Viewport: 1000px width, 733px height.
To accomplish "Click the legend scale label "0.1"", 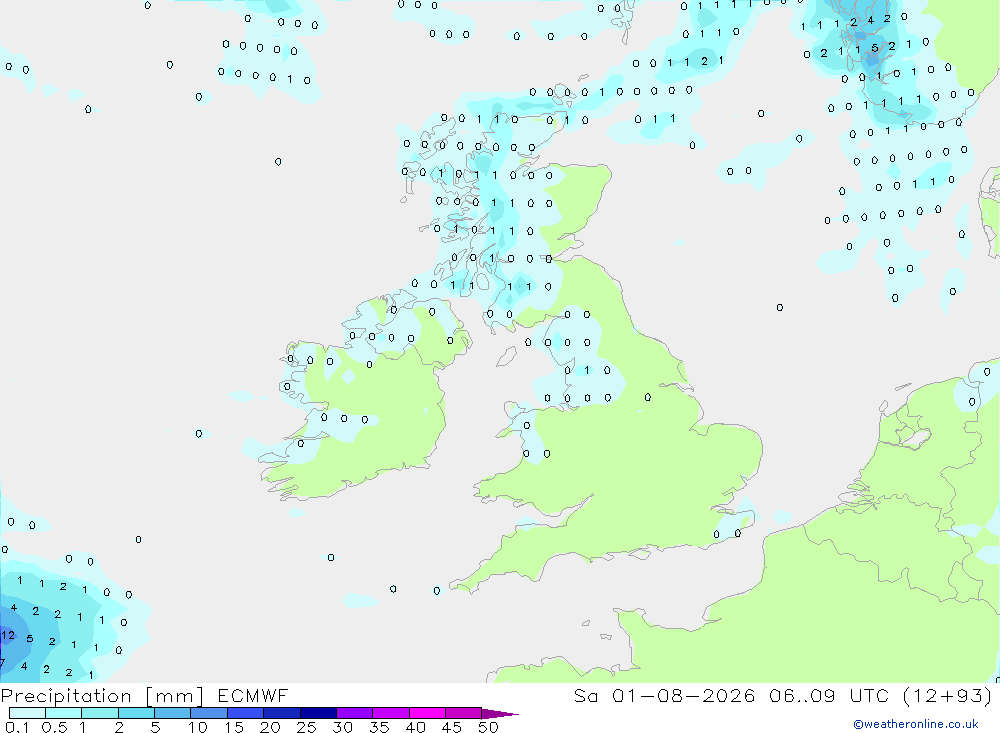I will pyautogui.click(x=17, y=727).
